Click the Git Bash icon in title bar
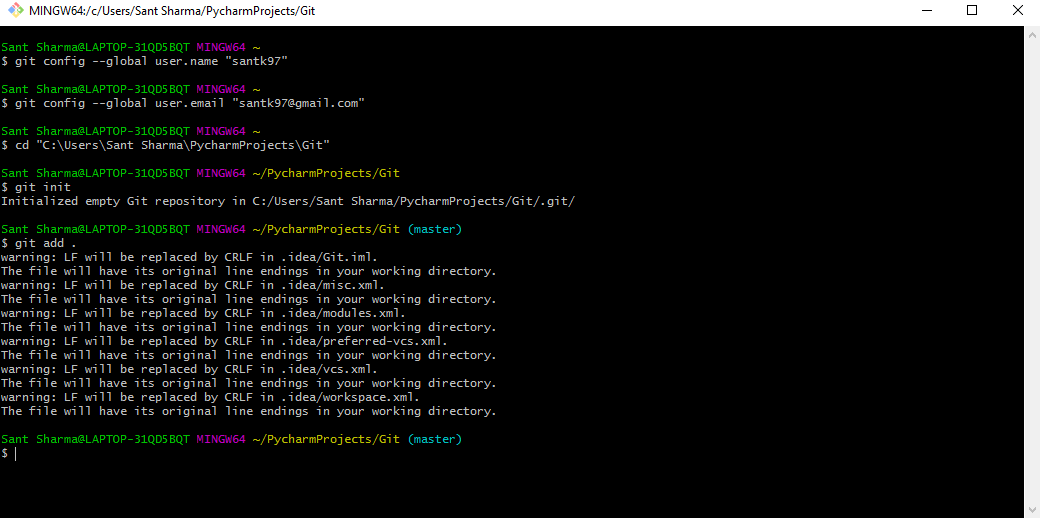Viewport: 1040px width, 518px height. pos(15,11)
